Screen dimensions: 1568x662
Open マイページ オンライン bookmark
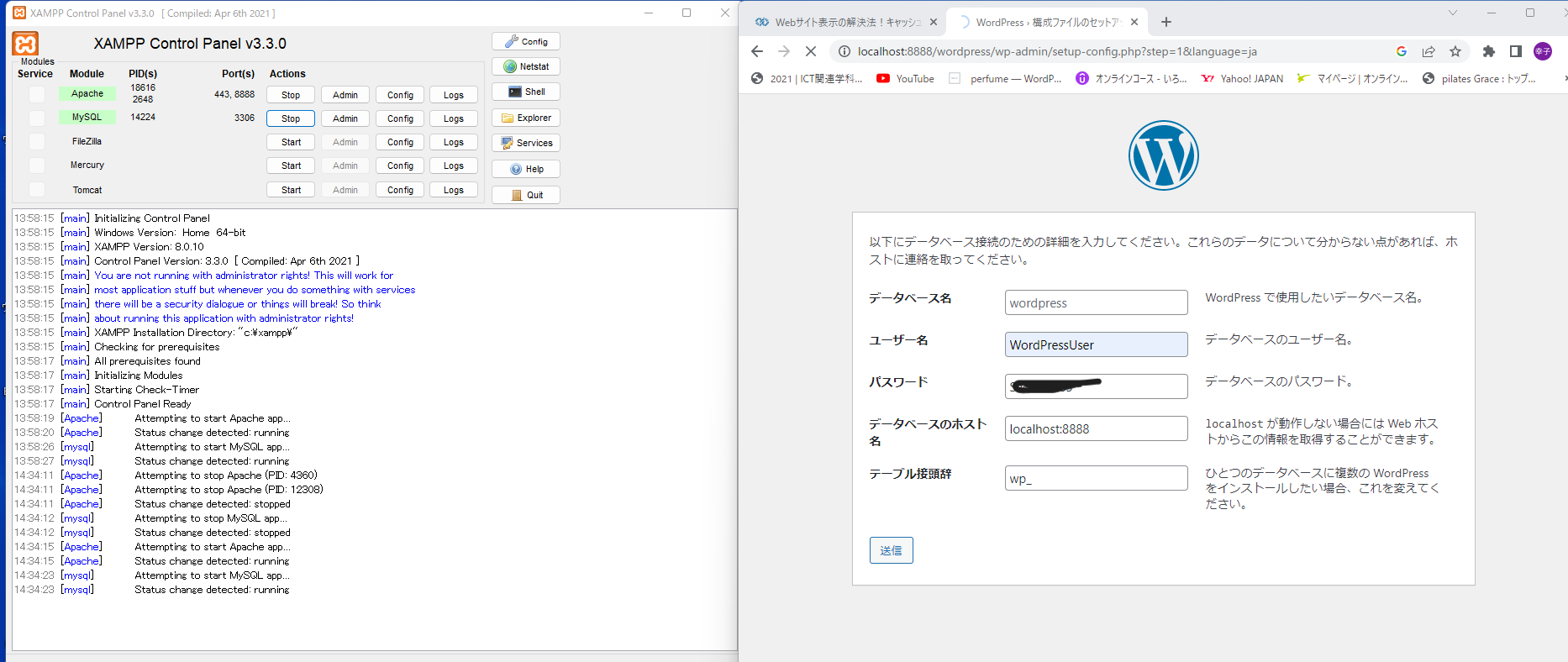click(x=1352, y=78)
